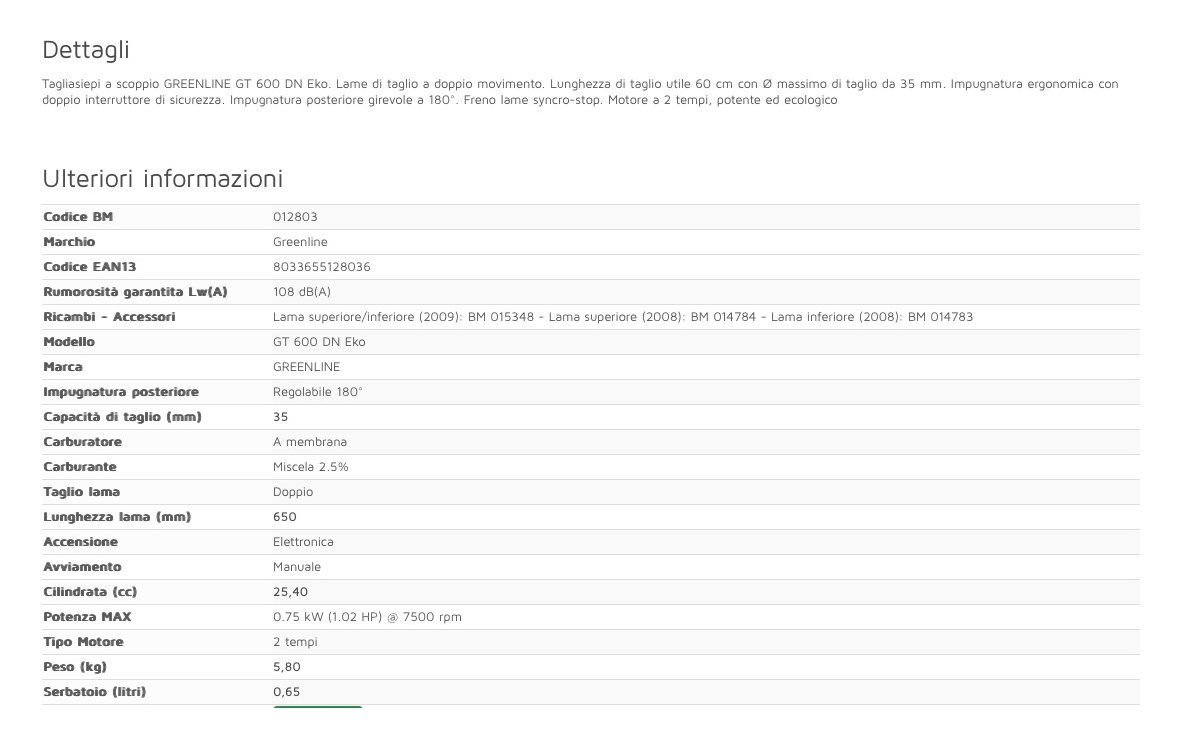The width and height of the screenshot is (1181, 748).
Task: Click the Lunghezza lama value 650
Action: pos(285,517)
